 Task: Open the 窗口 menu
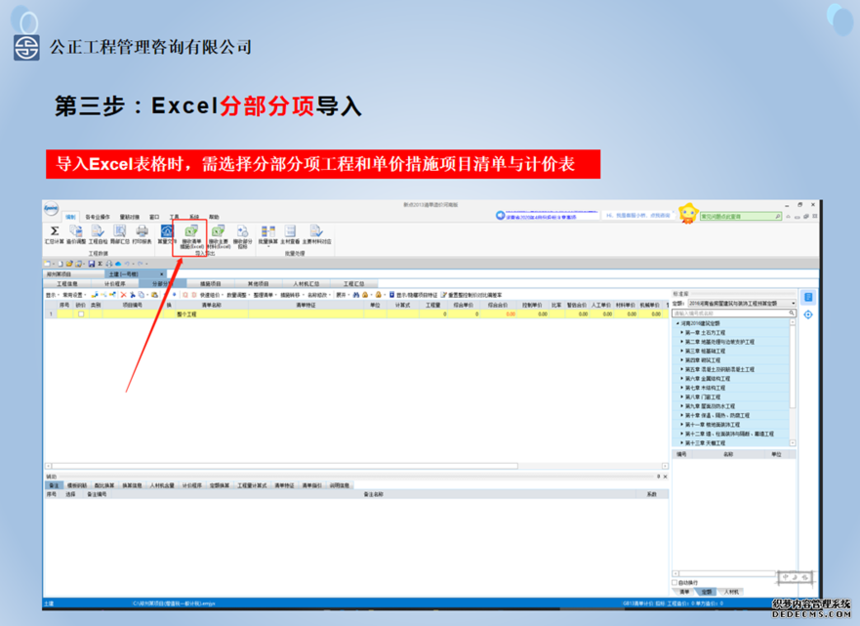155,217
